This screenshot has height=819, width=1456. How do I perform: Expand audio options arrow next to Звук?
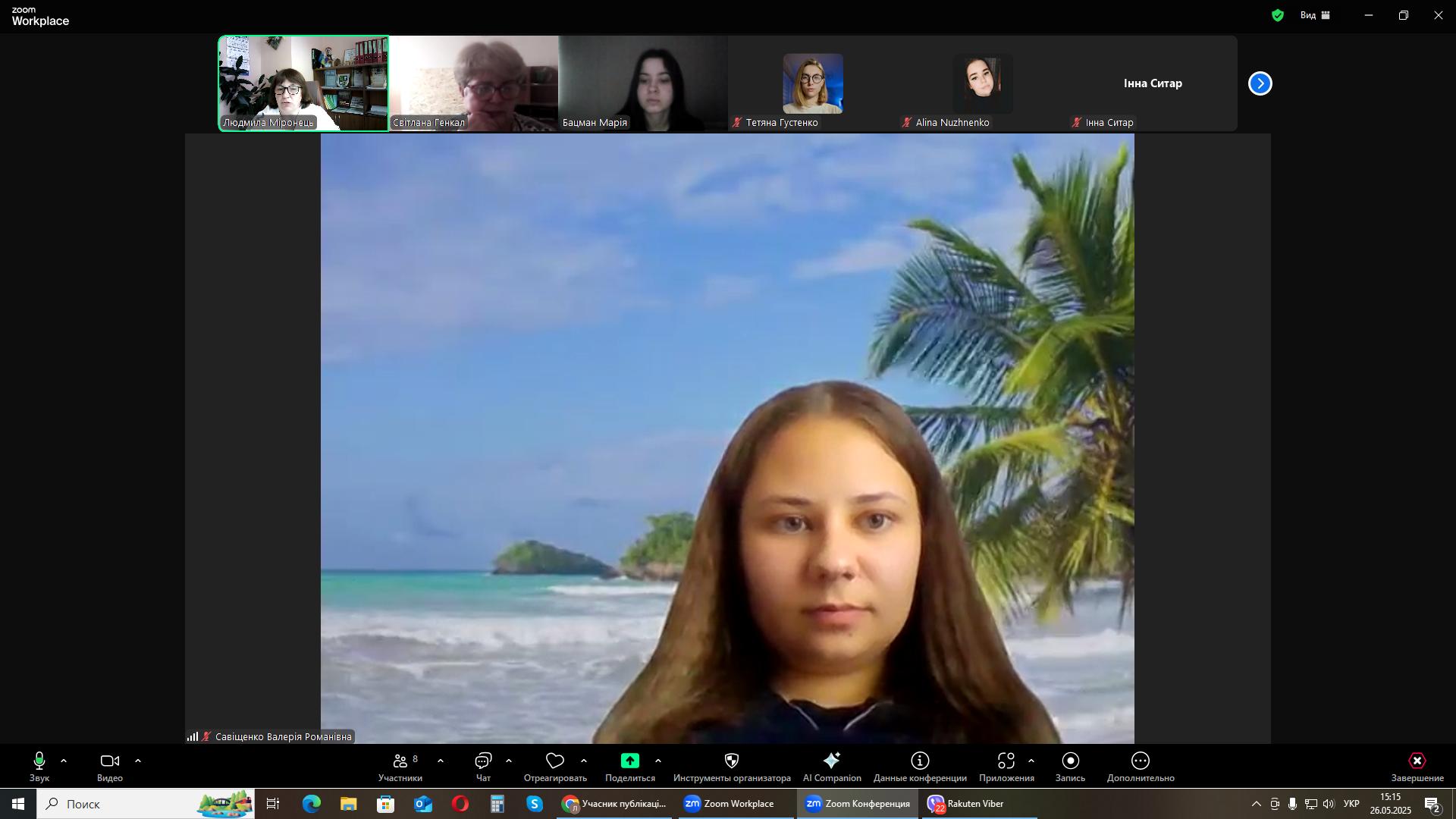64,761
